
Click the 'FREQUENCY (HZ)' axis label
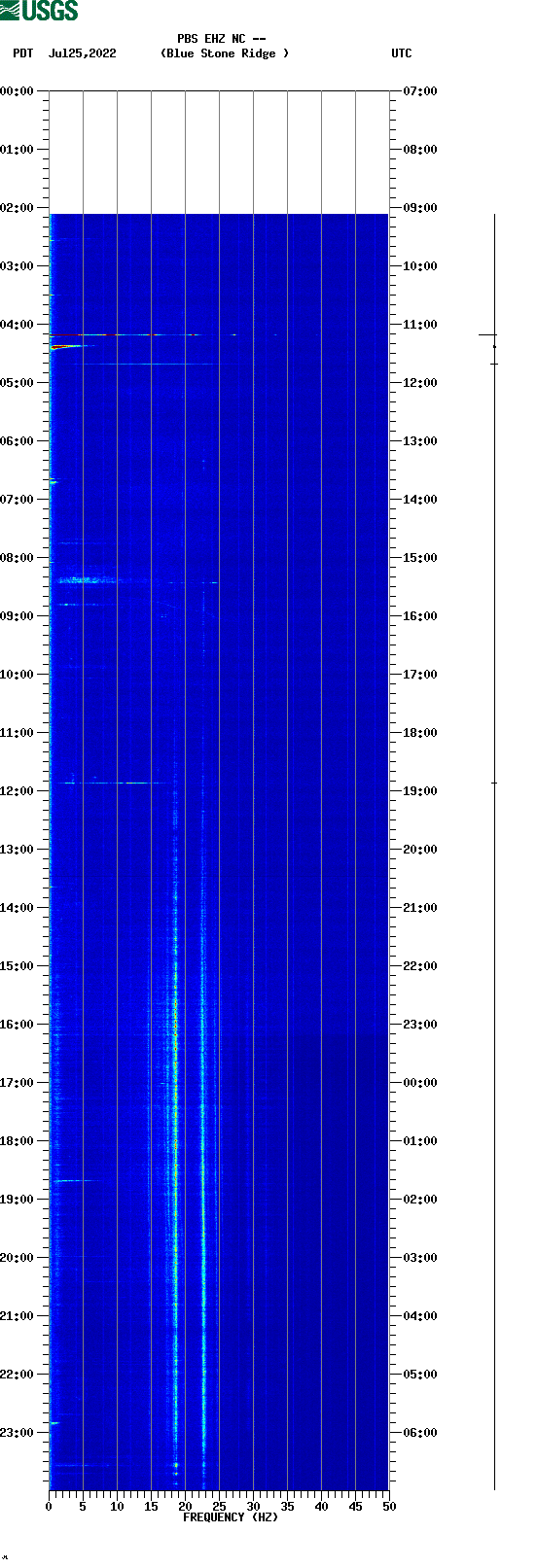pyautogui.click(x=231, y=1517)
